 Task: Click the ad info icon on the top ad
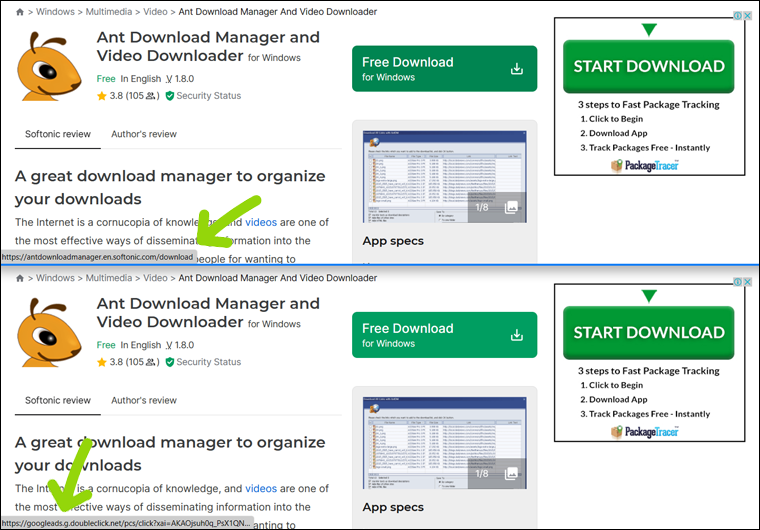point(738,16)
